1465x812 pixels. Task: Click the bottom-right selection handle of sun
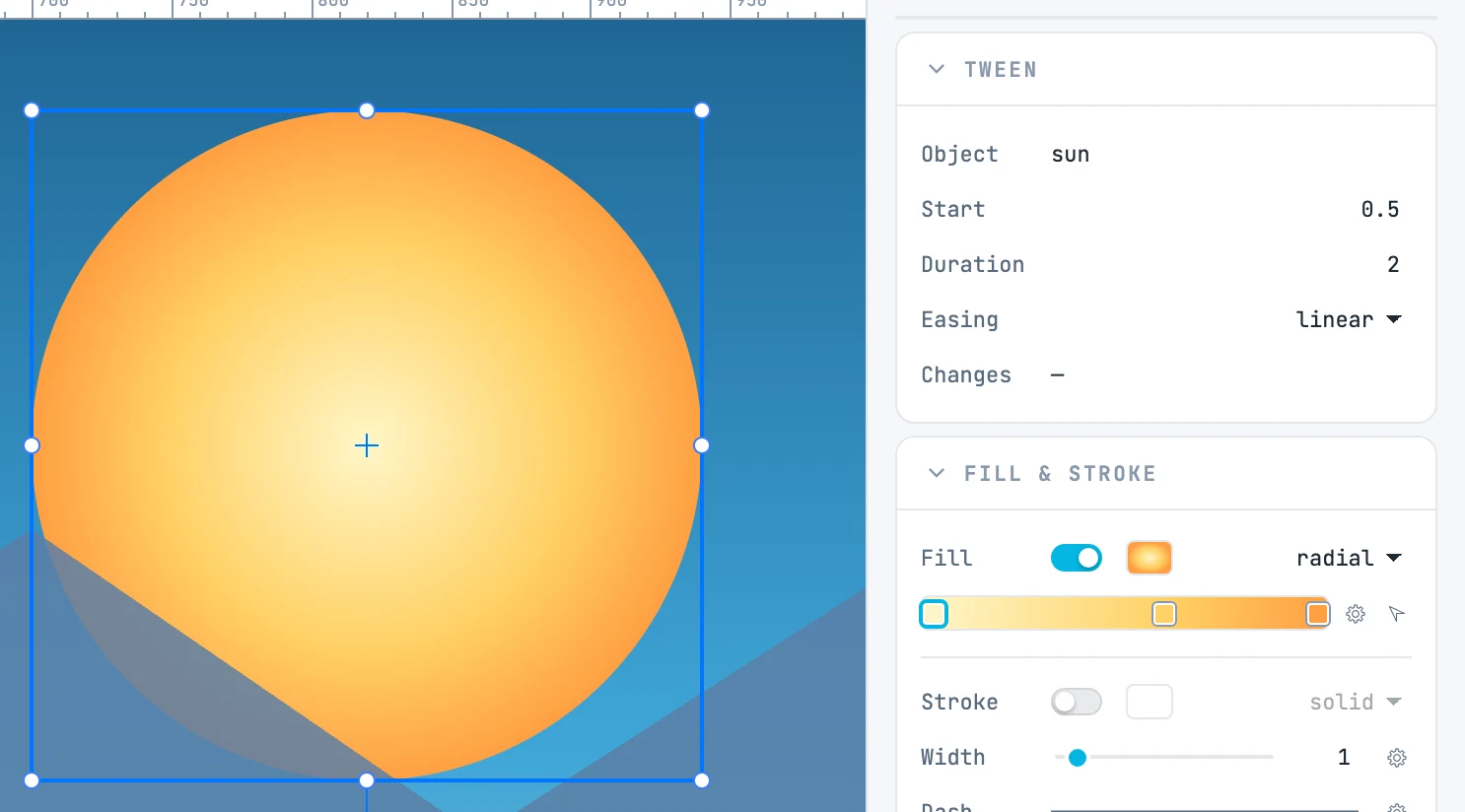point(702,780)
